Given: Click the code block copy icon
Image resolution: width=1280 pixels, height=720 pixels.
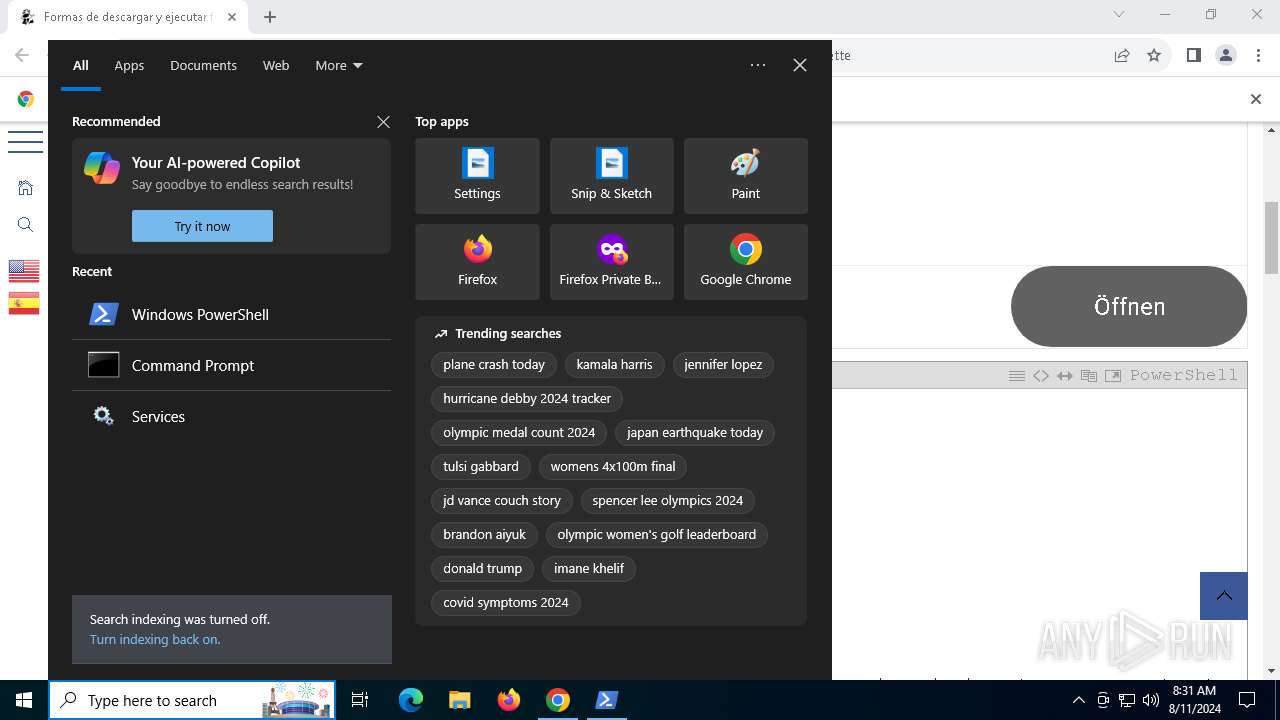Looking at the screenshot, I should pos(1089,375).
